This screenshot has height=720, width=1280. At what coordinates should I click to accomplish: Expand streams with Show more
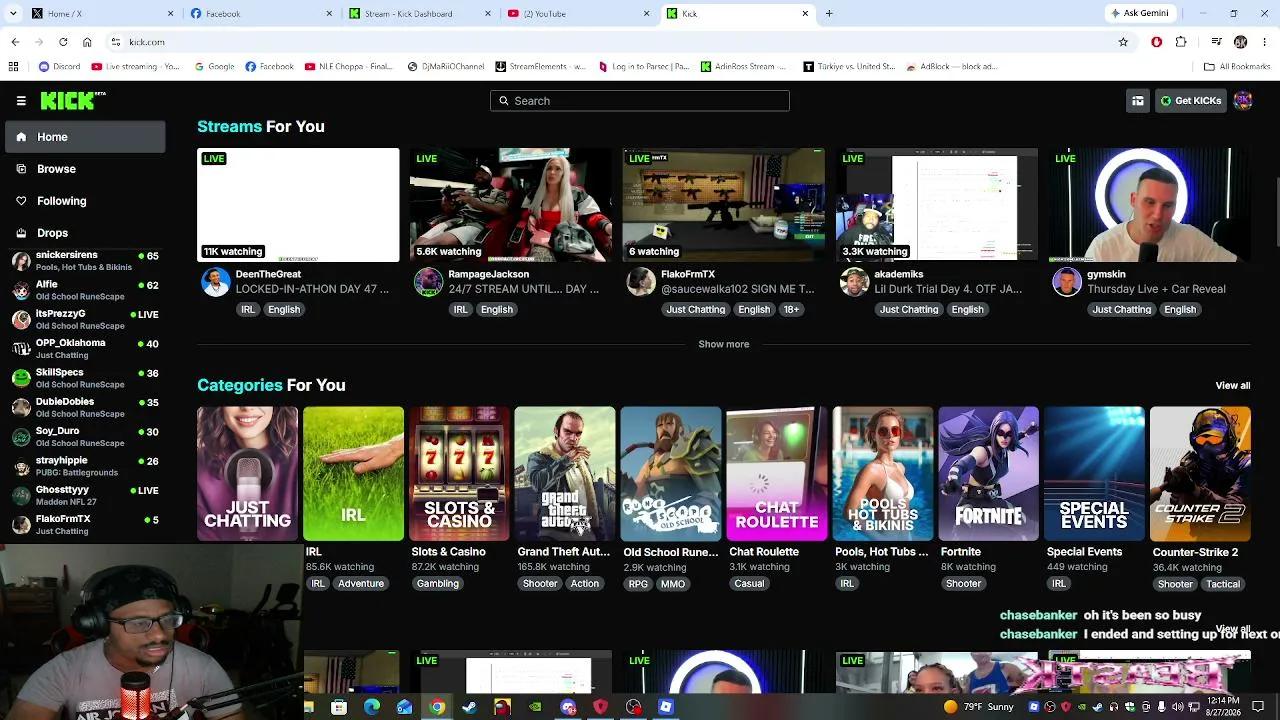[723, 344]
